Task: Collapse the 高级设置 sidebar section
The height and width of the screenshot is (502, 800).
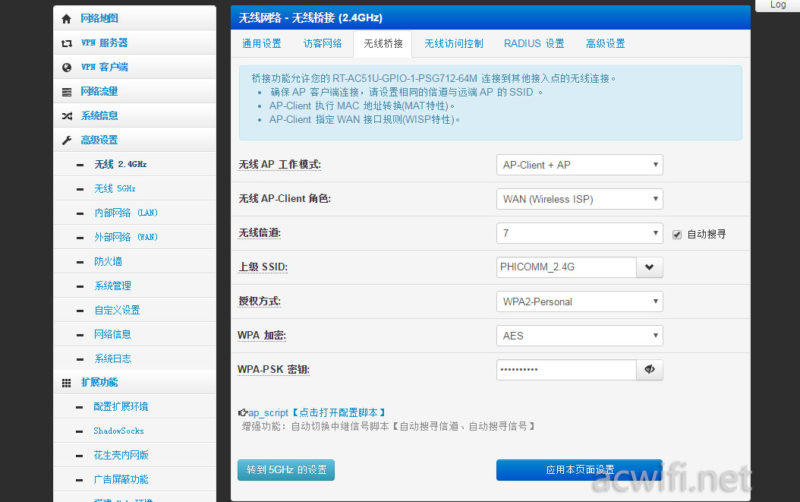Action: click(135, 140)
